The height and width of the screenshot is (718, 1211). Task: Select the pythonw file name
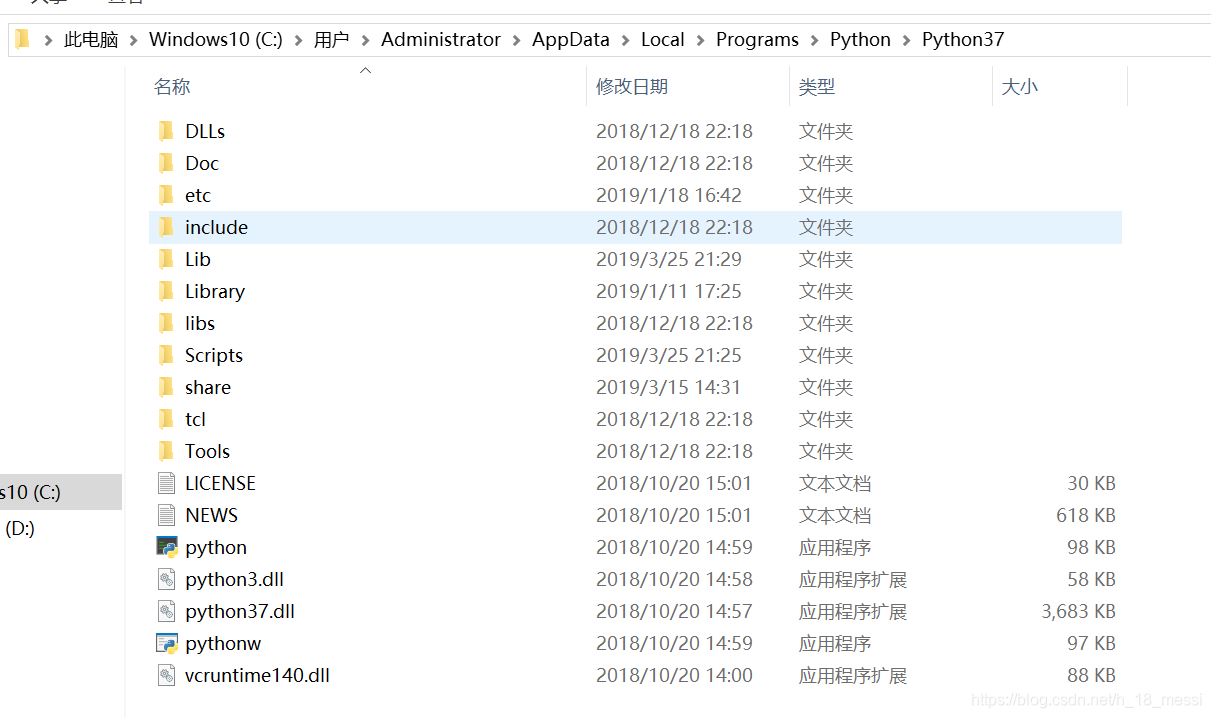click(x=223, y=643)
